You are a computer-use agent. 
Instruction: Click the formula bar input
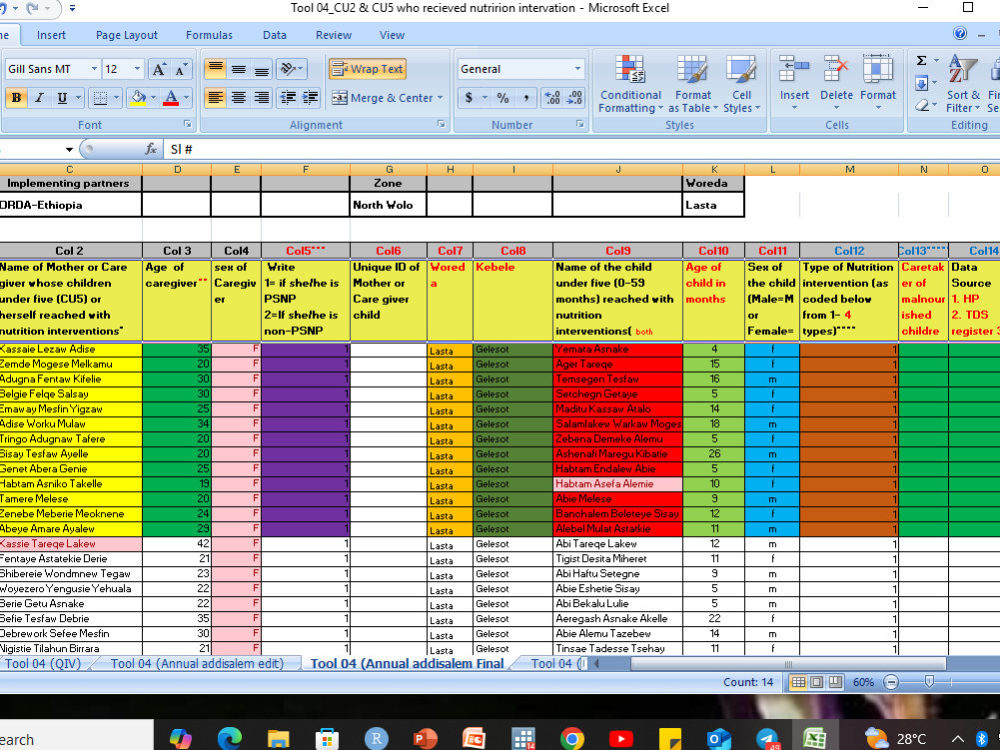pos(580,149)
